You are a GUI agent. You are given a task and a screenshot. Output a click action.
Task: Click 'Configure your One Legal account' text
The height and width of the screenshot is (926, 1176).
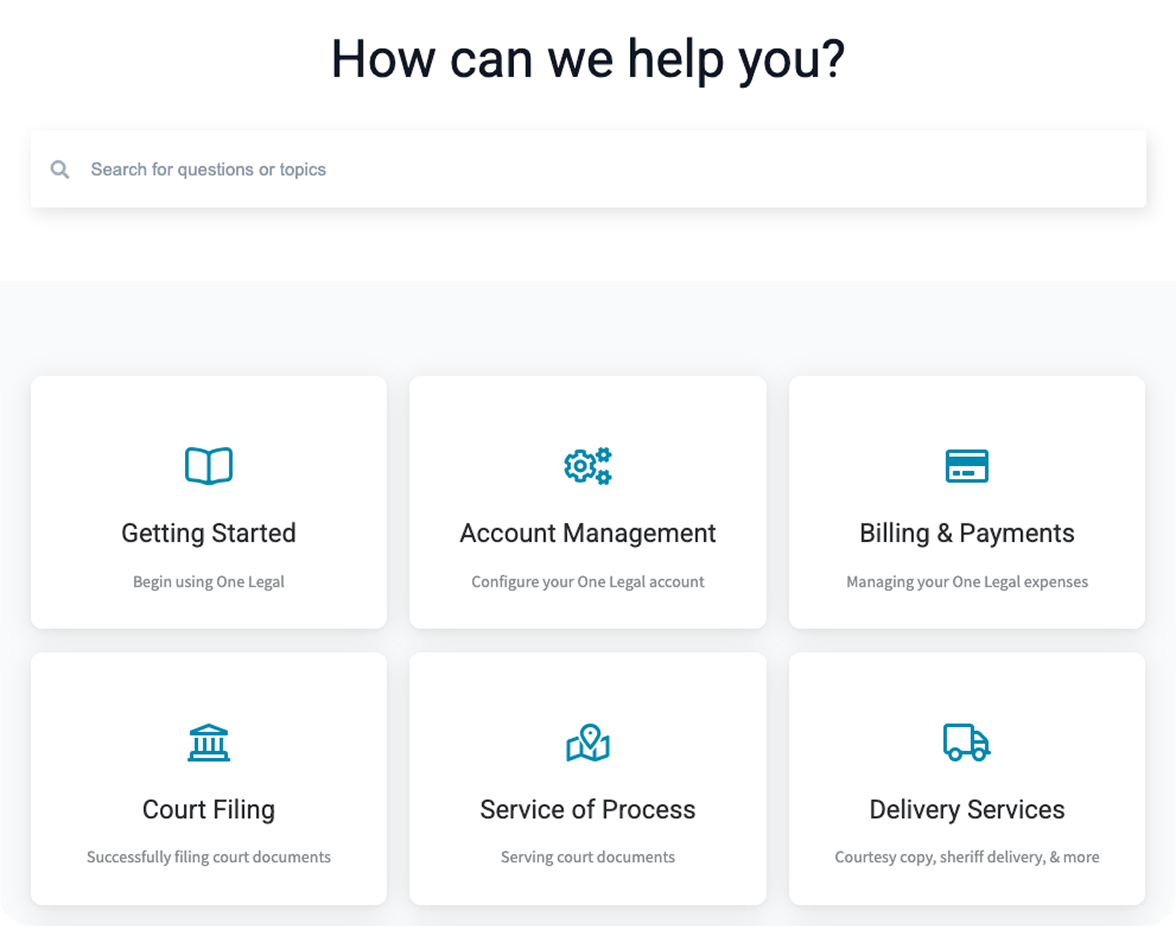coord(588,582)
